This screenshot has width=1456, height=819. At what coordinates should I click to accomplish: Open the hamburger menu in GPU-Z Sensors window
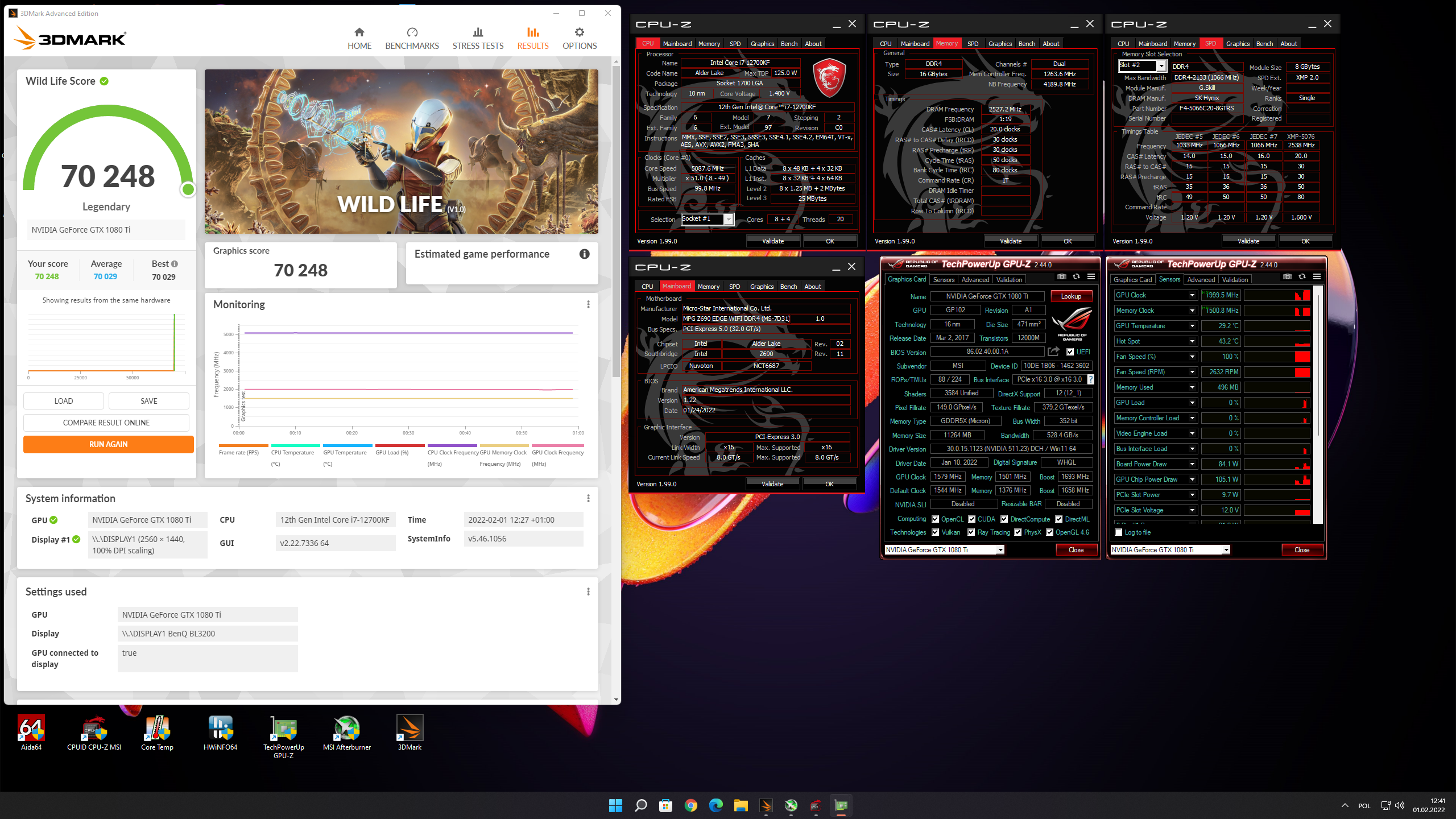1317,277
